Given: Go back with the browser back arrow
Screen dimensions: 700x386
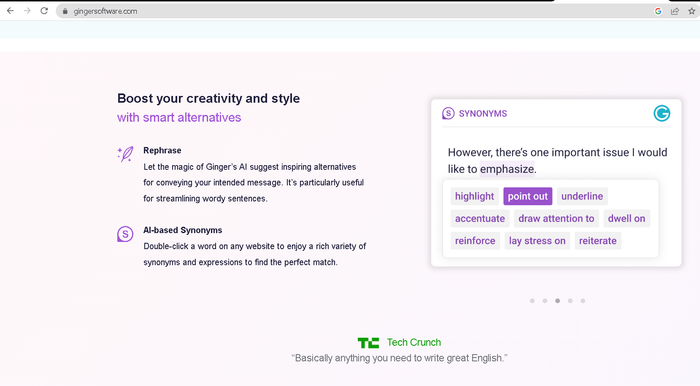Looking at the screenshot, I should coord(10,11).
